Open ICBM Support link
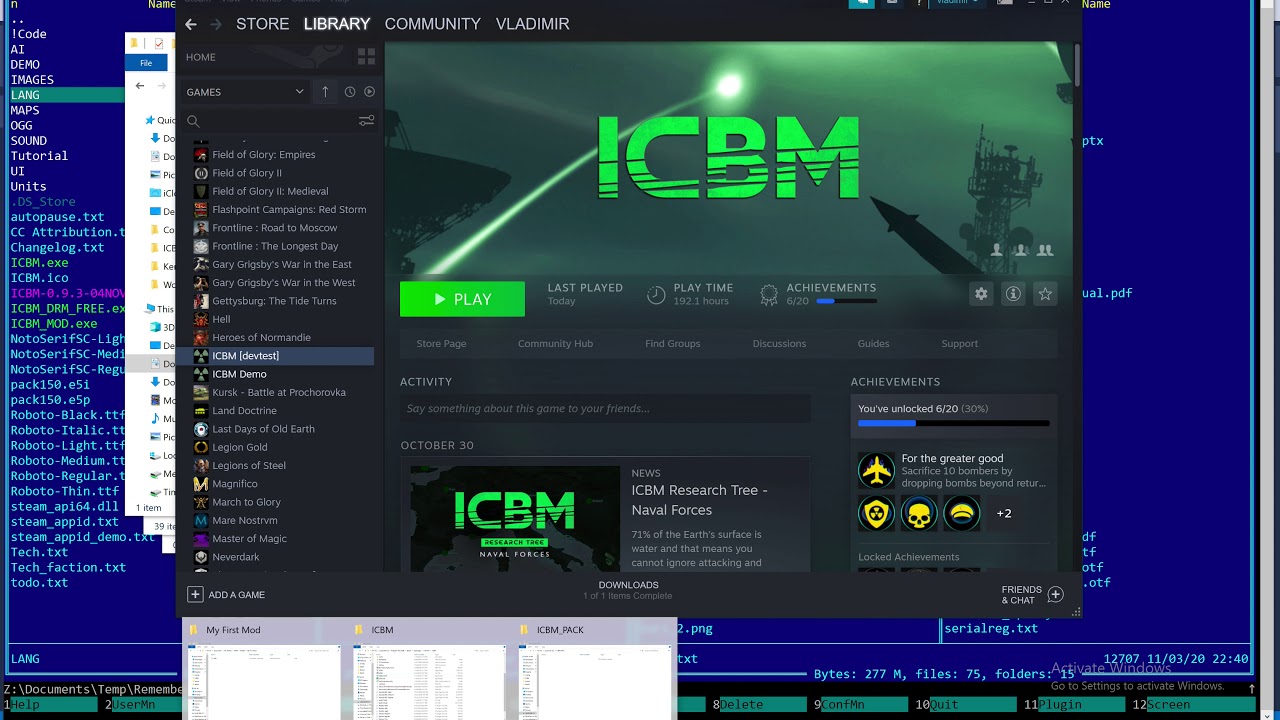 pos(959,343)
